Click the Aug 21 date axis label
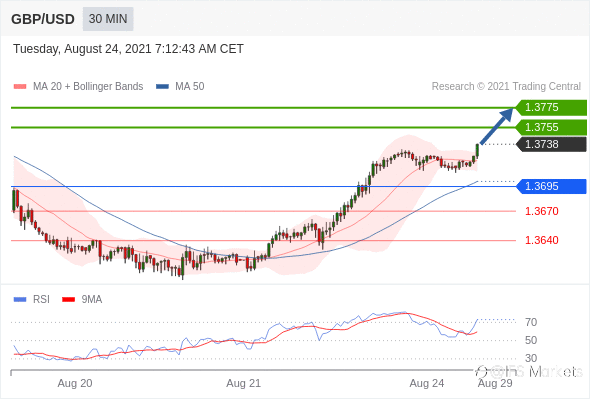The width and height of the screenshot is (590, 400). (243, 383)
